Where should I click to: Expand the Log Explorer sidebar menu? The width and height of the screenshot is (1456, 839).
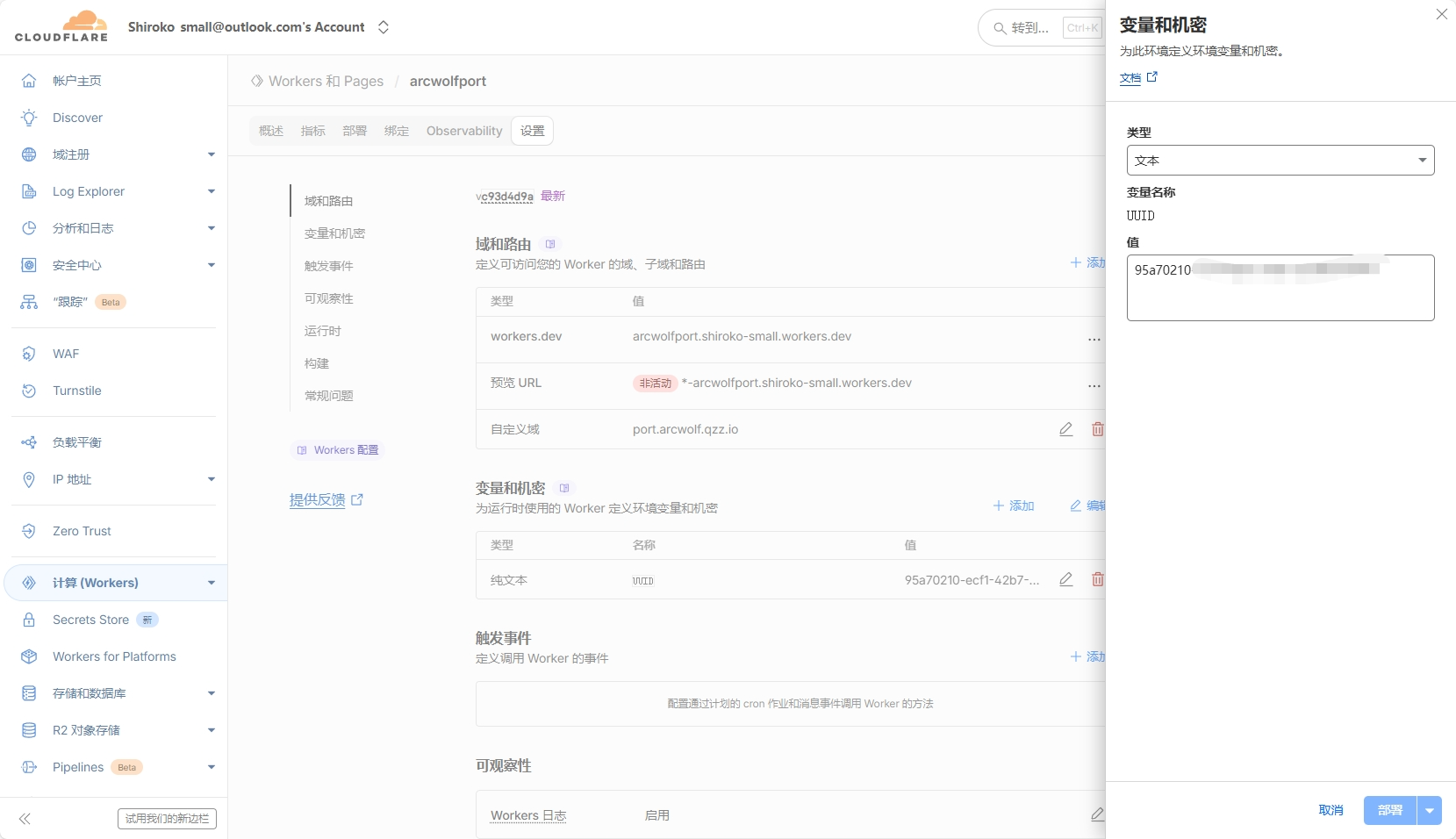(x=211, y=191)
